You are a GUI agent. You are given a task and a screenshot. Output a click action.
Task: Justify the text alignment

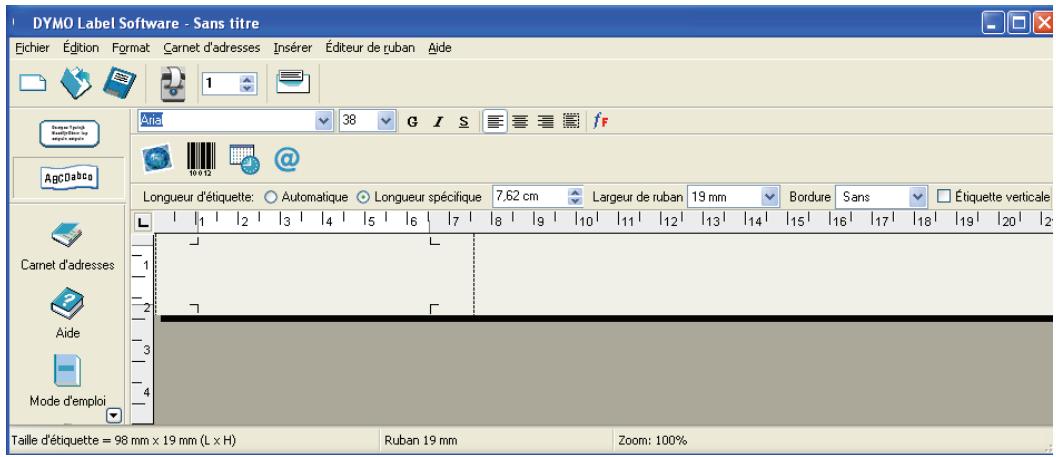pyautogui.click(x=571, y=122)
